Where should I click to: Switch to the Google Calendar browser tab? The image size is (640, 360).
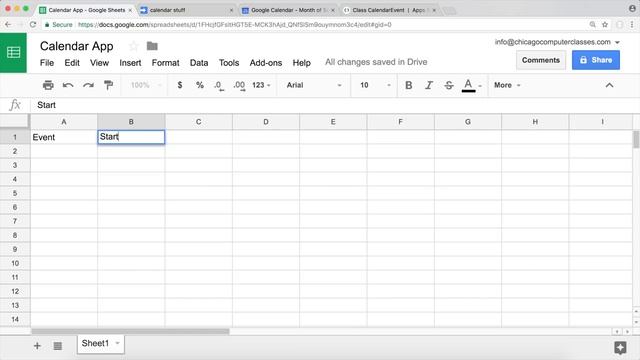pos(287,10)
